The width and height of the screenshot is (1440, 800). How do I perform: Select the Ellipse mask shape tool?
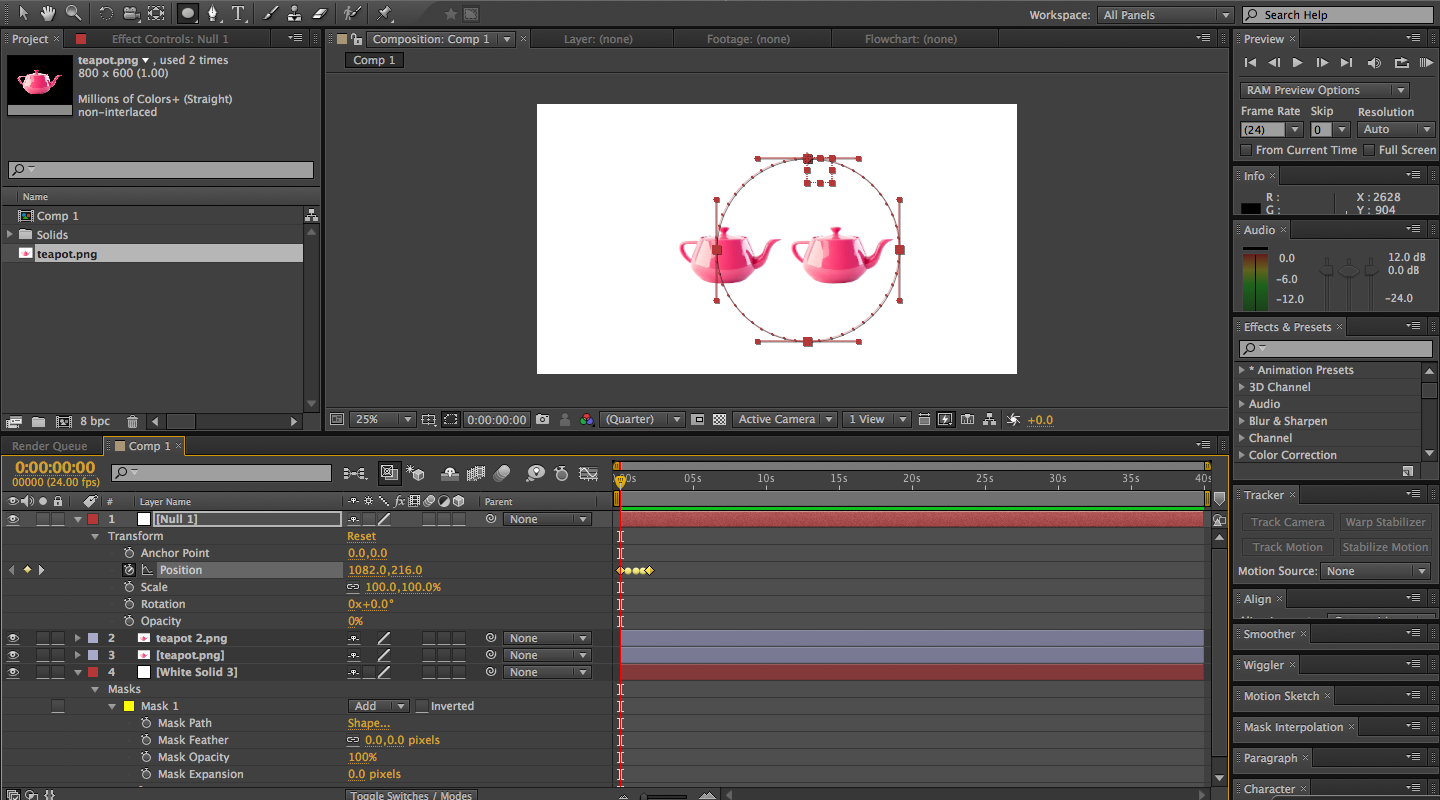point(187,13)
